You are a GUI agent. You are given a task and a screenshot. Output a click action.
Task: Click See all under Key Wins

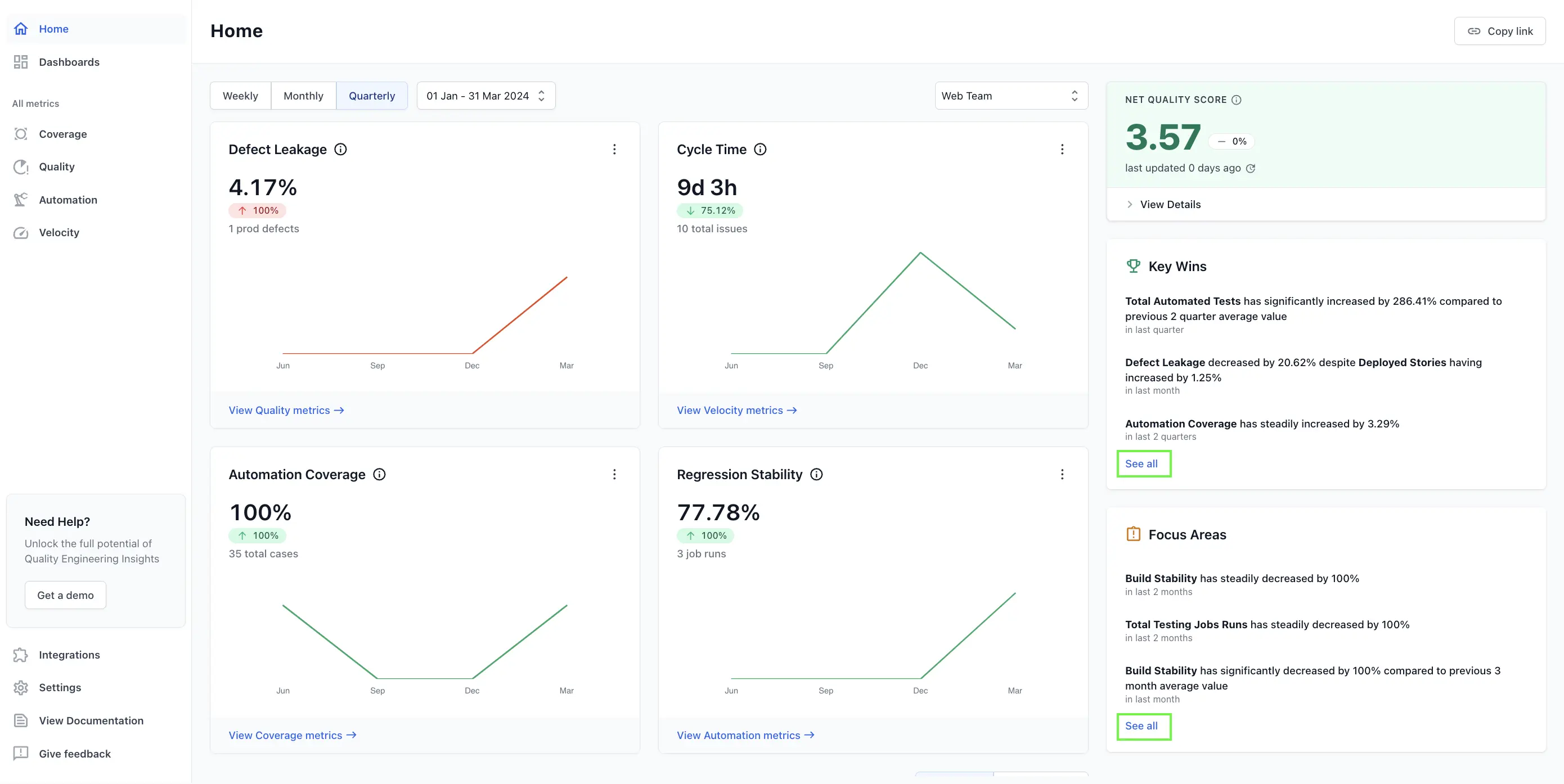(x=1141, y=463)
